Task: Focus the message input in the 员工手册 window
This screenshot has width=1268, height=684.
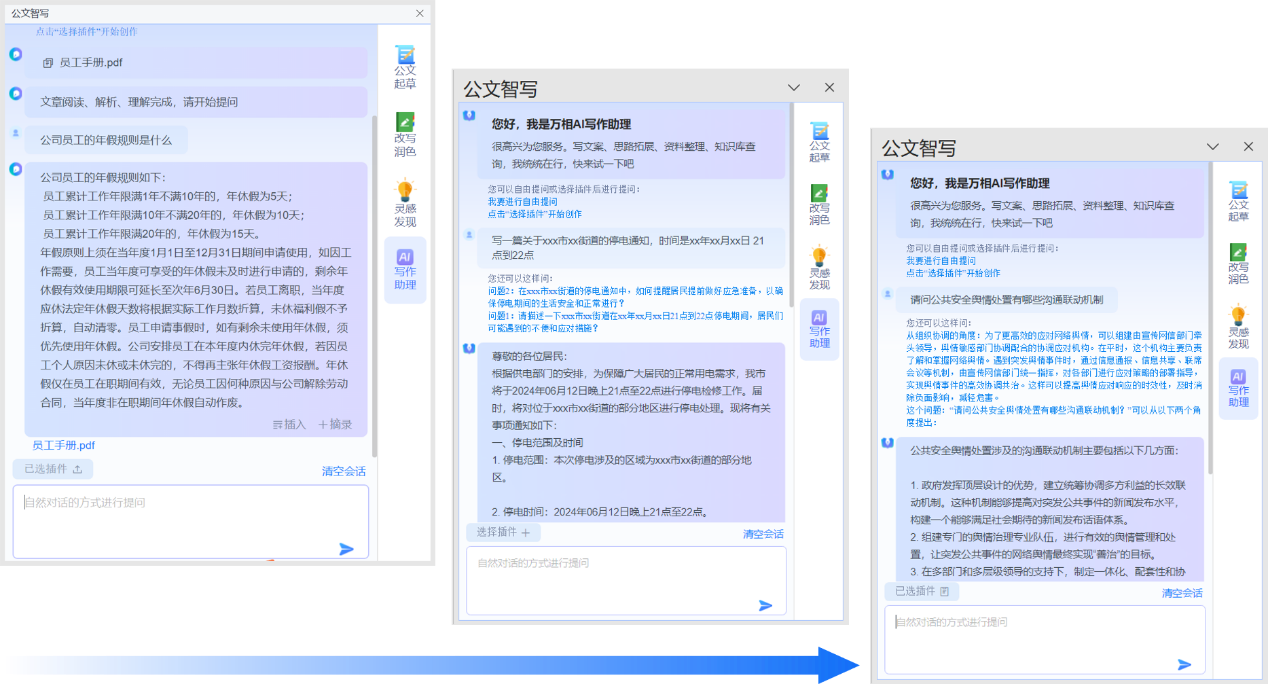Action: tap(191, 521)
